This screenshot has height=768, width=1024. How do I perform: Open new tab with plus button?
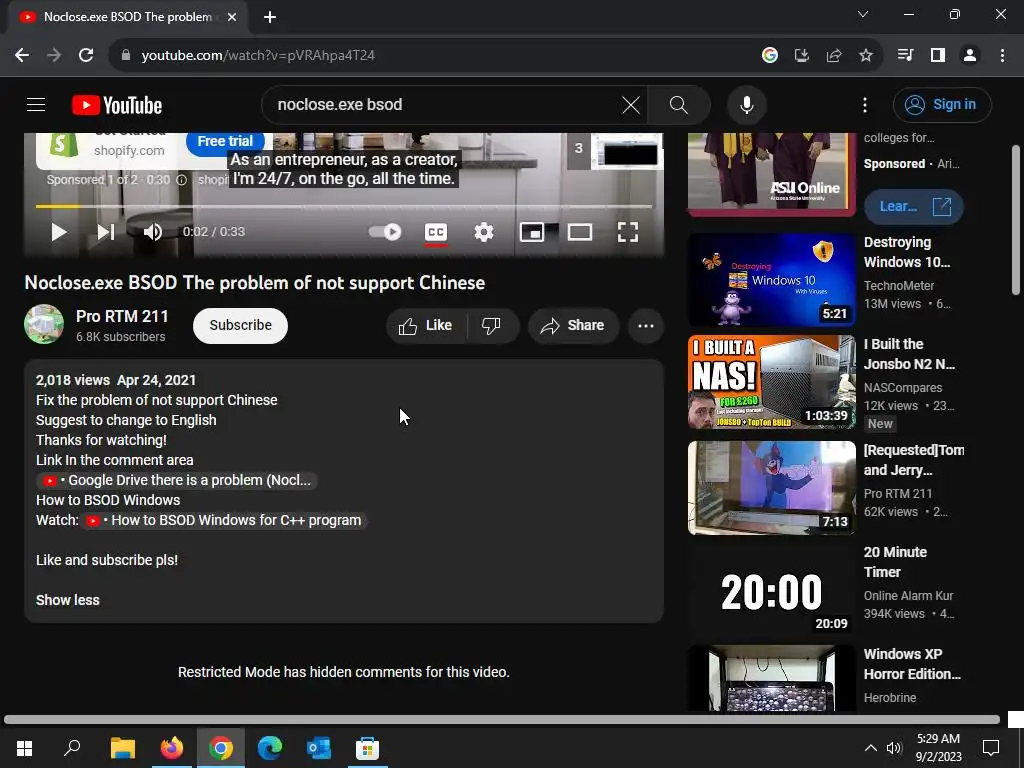pos(270,17)
